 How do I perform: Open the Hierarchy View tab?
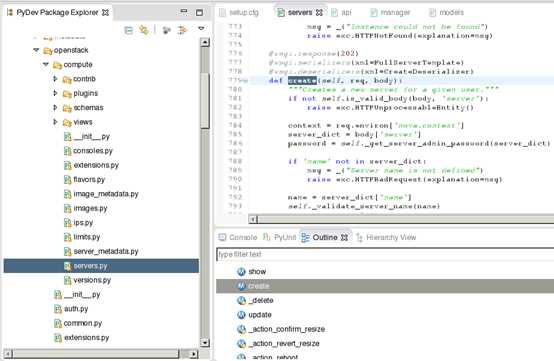click(386, 237)
